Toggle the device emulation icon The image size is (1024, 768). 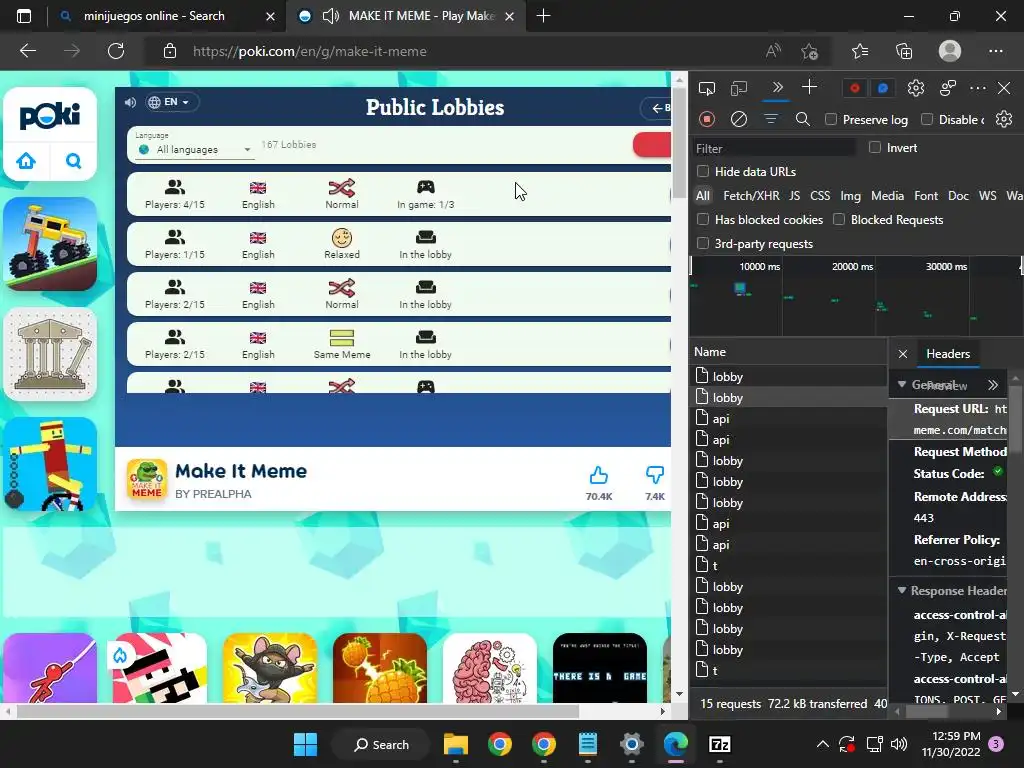click(x=739, y=88)
